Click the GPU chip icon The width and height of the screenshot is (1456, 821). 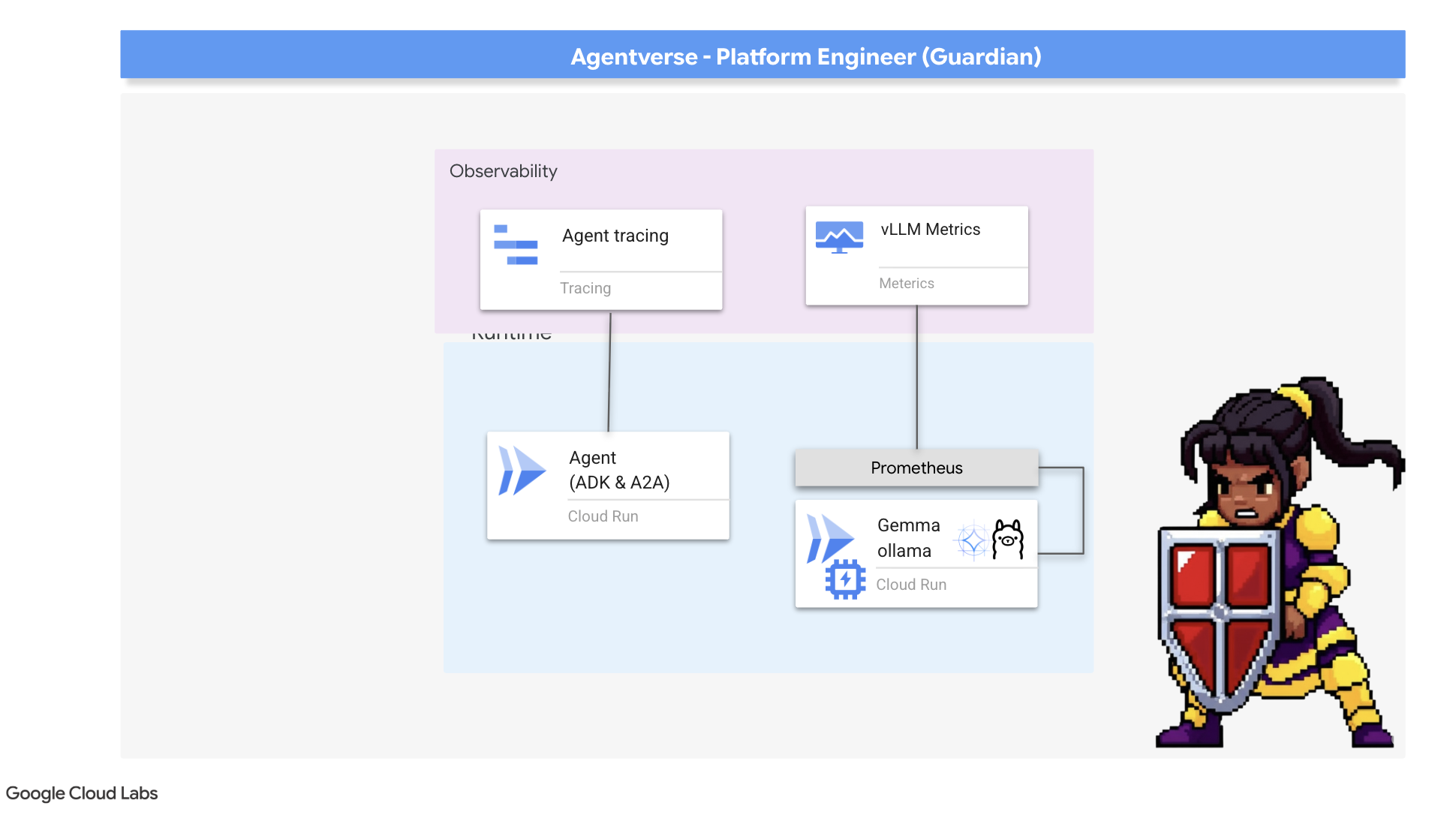pyautogui.click(x=845, y=579)
